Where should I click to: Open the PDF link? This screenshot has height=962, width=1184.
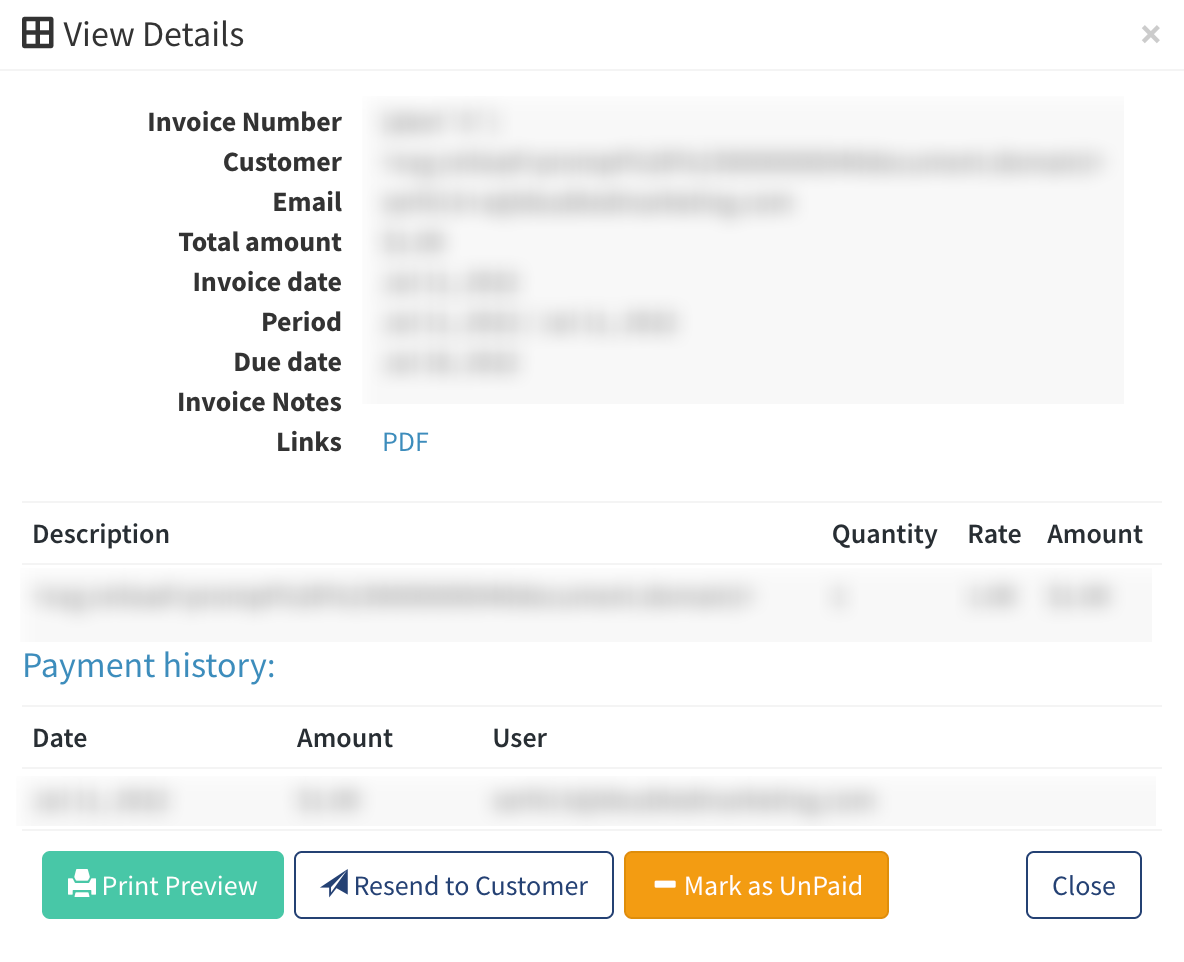pos(405,442)
